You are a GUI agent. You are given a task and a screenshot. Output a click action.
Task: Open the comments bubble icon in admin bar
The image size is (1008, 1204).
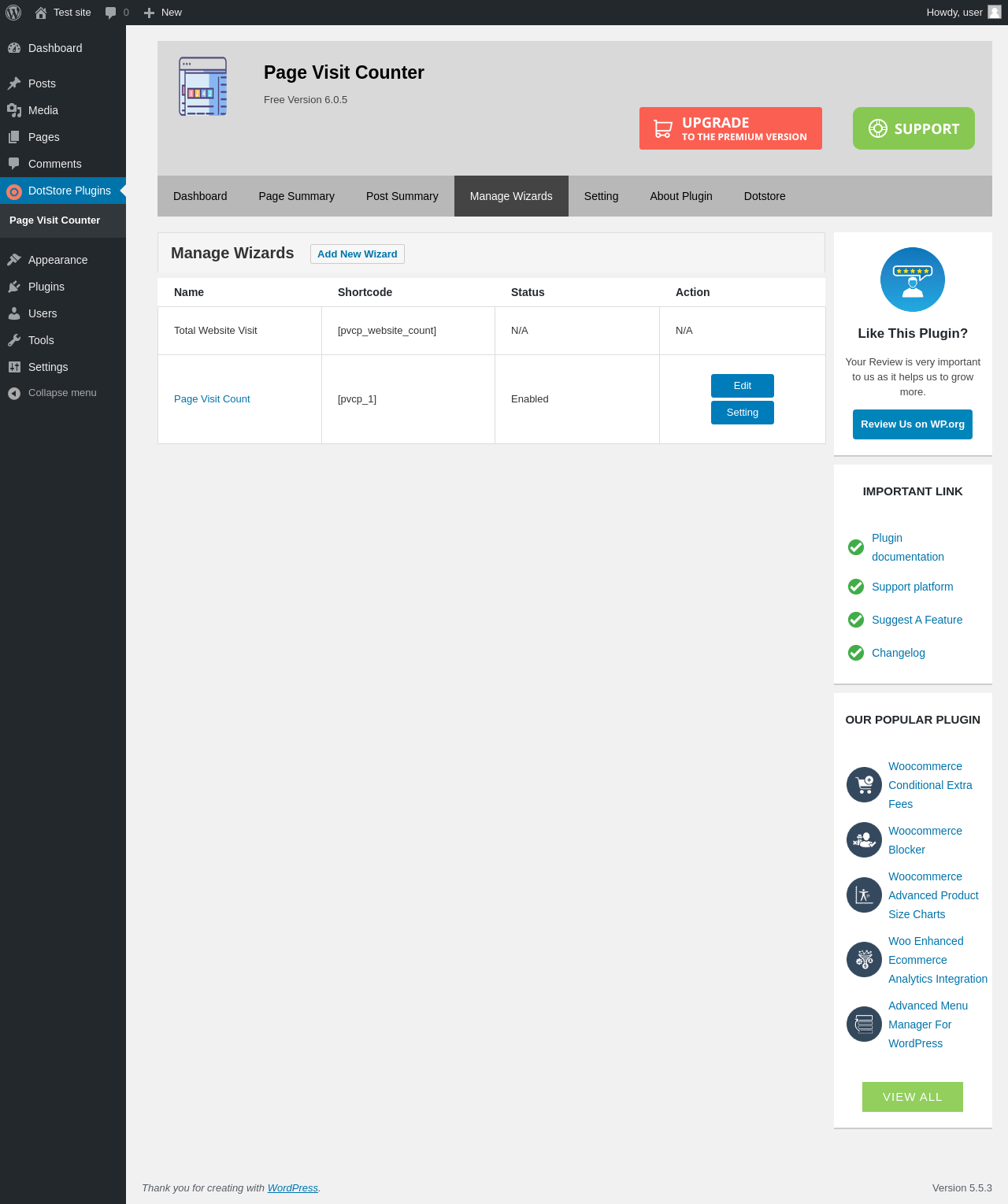tap(110, 13)
